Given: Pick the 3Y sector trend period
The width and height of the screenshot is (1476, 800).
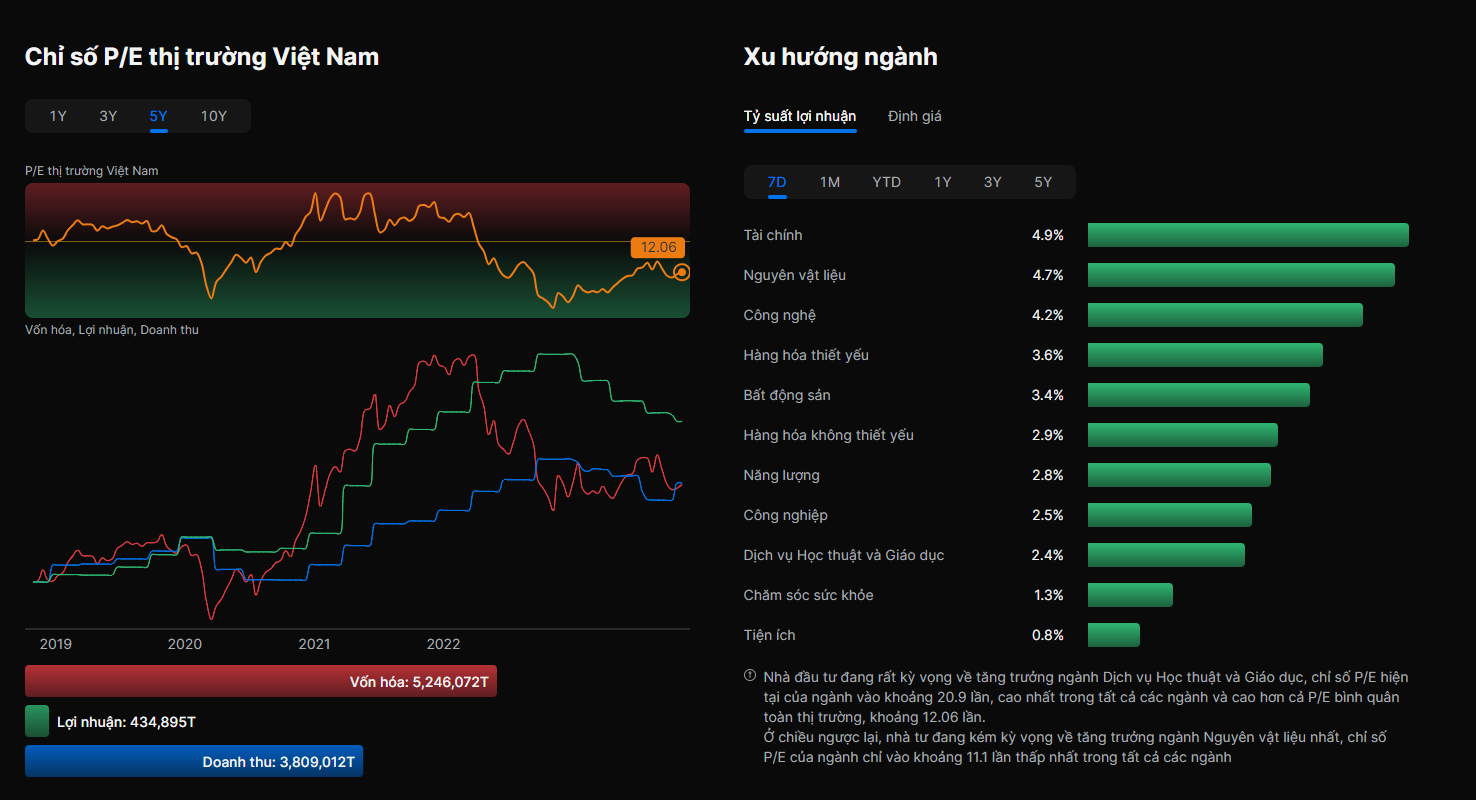Looking at the screenshot, I should click(x=992, y=182).
